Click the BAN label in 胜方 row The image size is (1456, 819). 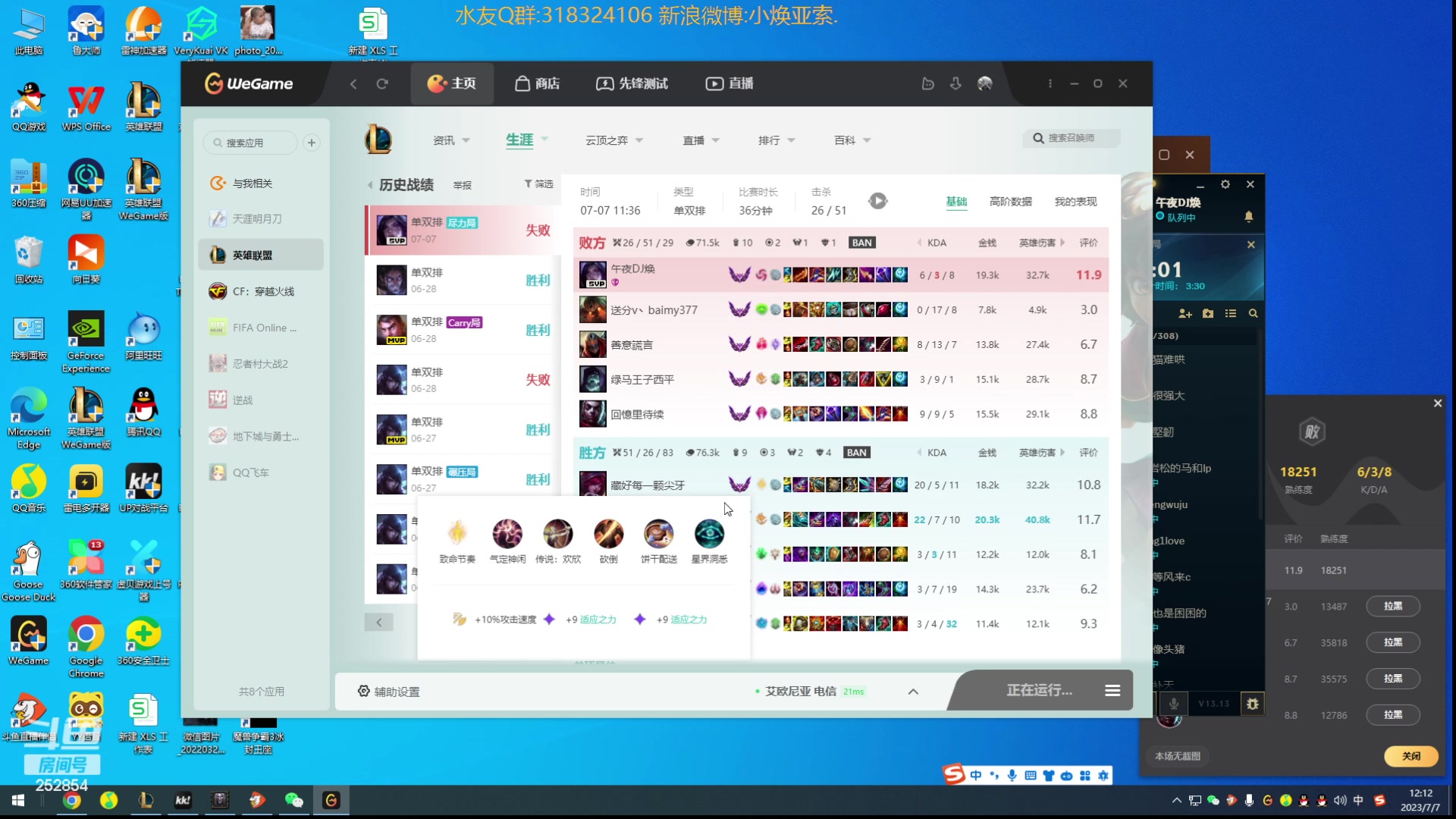[857, 453]
